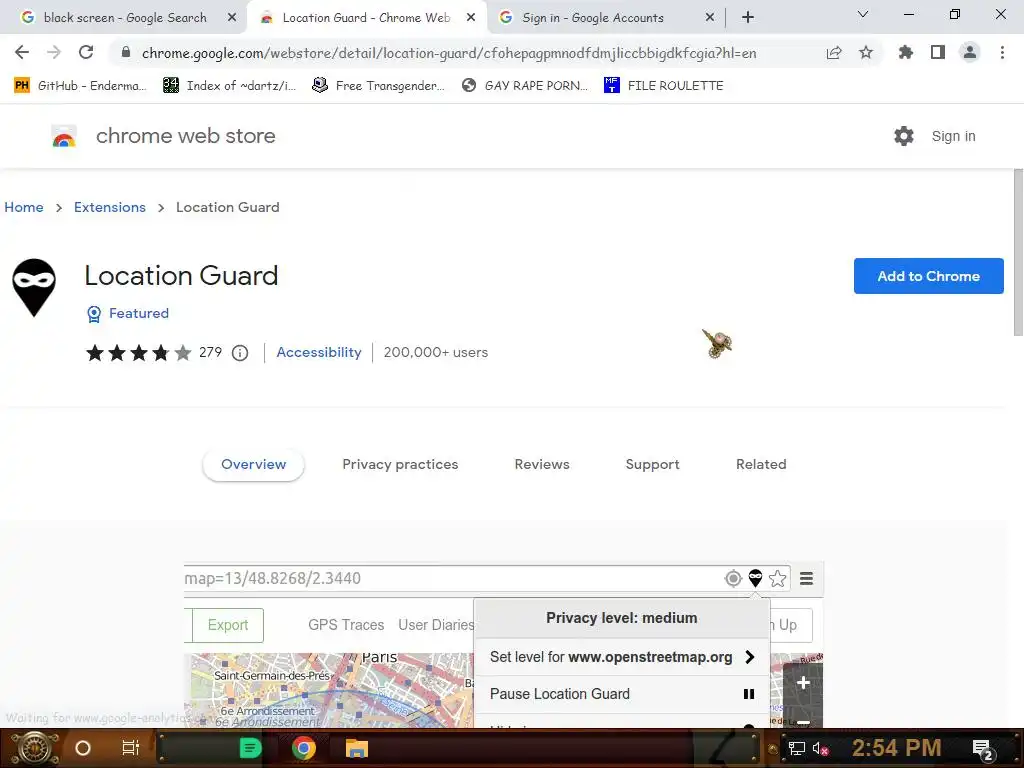
Task: Open the Chrome three-dot menu
Action: (1002, 52)
